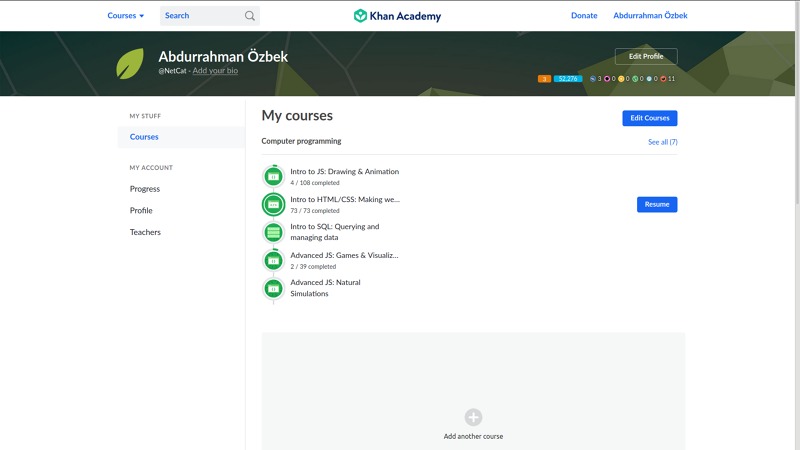Click the Computer programming heading
800x450 pixels.
point(301,141)
